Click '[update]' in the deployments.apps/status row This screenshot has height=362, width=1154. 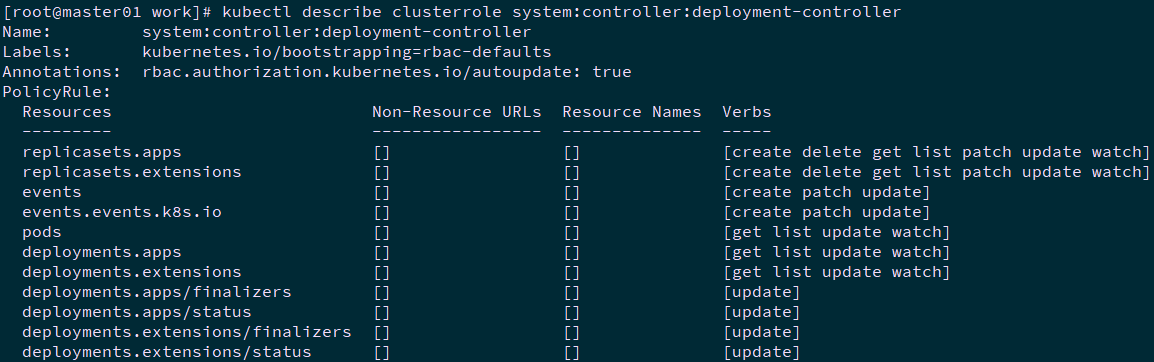click(762, 311)
